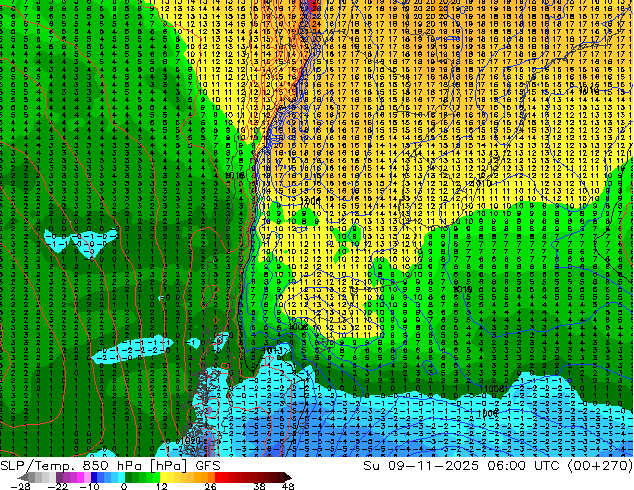
Task: Click the 'SLP/Temp. 850 hPa [hPa] GFS' title
Action: [110, 466]
